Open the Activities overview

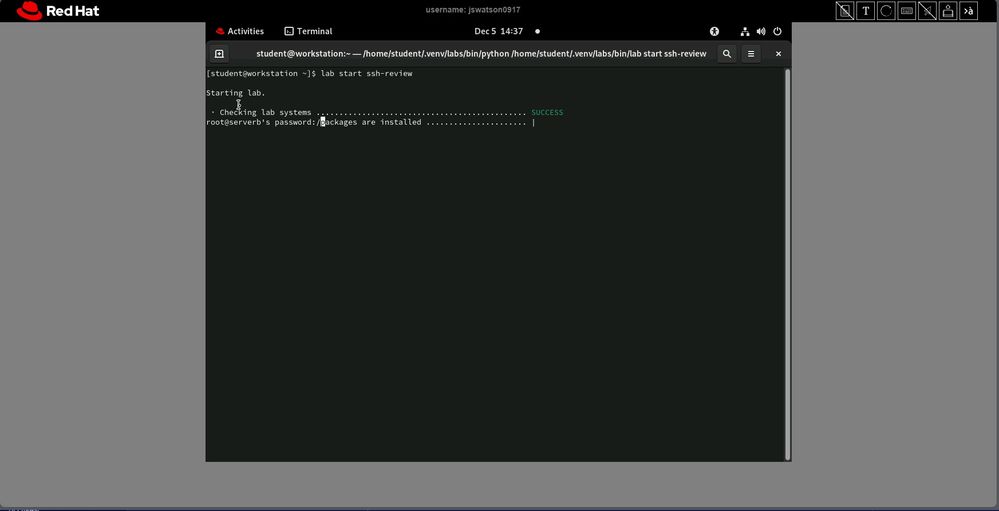240,31
